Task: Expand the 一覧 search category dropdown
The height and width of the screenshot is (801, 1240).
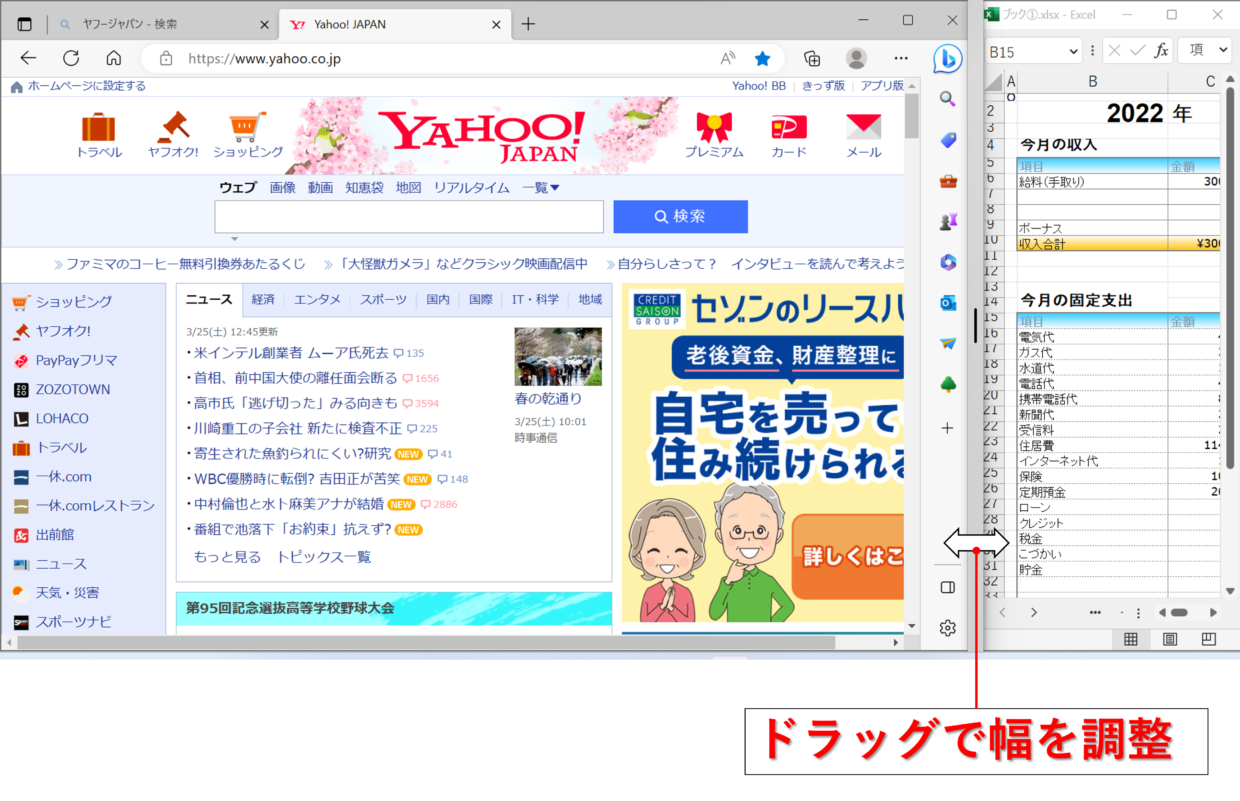Action: point(541,188)
